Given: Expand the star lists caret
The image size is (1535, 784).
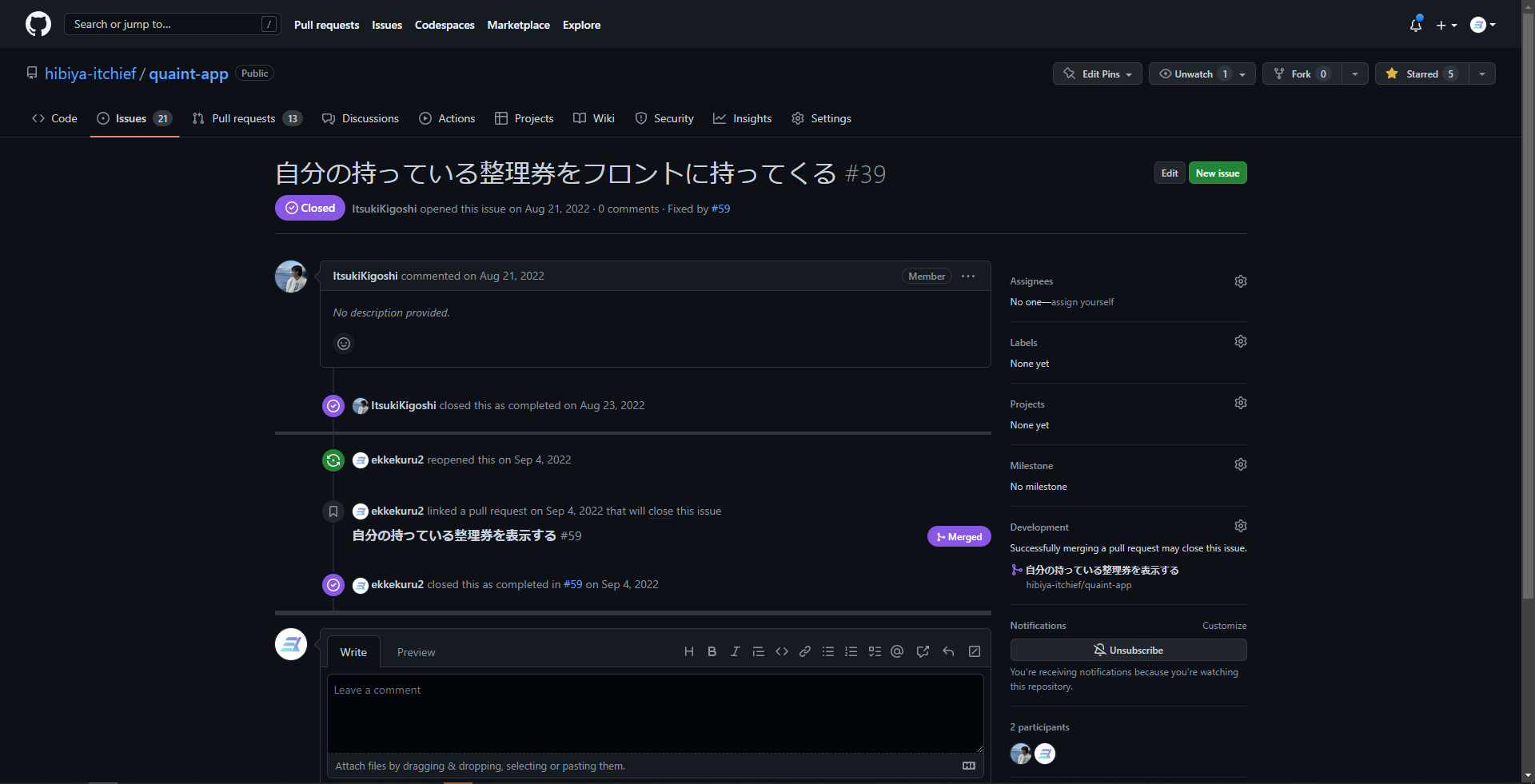Looking at the screenshot, I should (1482, 74).
